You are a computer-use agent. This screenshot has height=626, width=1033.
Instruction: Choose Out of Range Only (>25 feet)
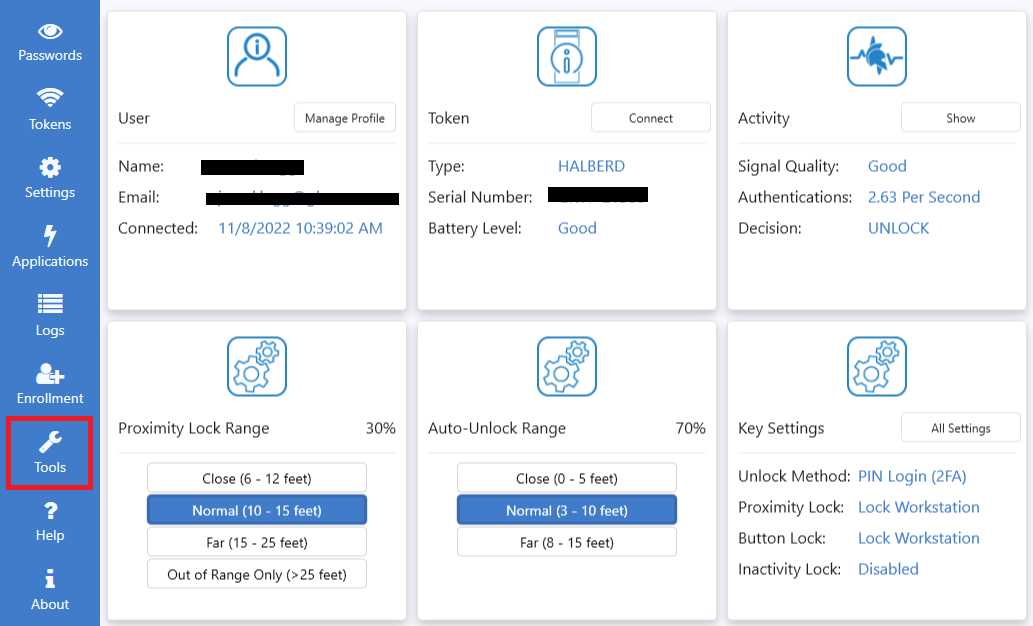257,574
